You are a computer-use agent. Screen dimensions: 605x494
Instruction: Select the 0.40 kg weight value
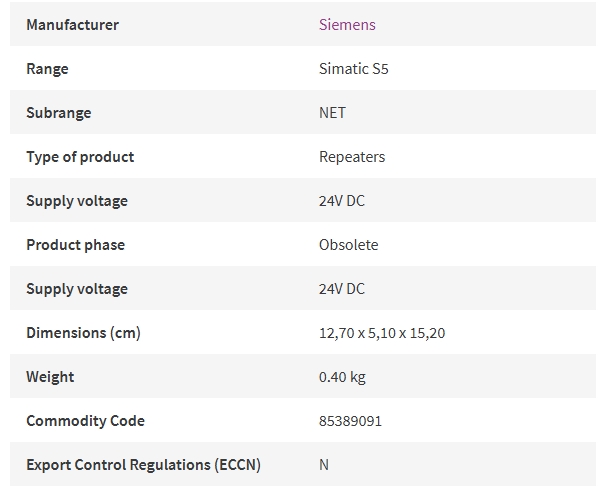pos(342,377)
